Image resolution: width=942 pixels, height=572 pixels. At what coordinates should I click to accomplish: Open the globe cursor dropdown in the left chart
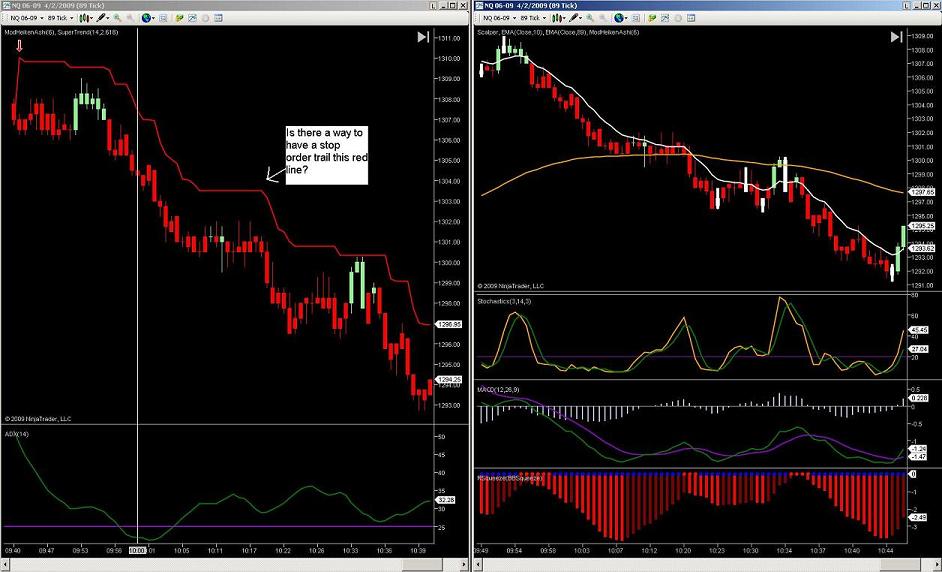148,18
